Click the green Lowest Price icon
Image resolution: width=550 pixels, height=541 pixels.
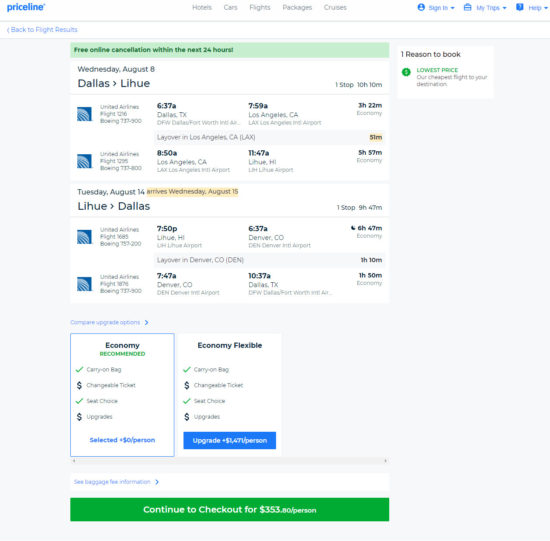pyautogui.click(x=406, y=72)
